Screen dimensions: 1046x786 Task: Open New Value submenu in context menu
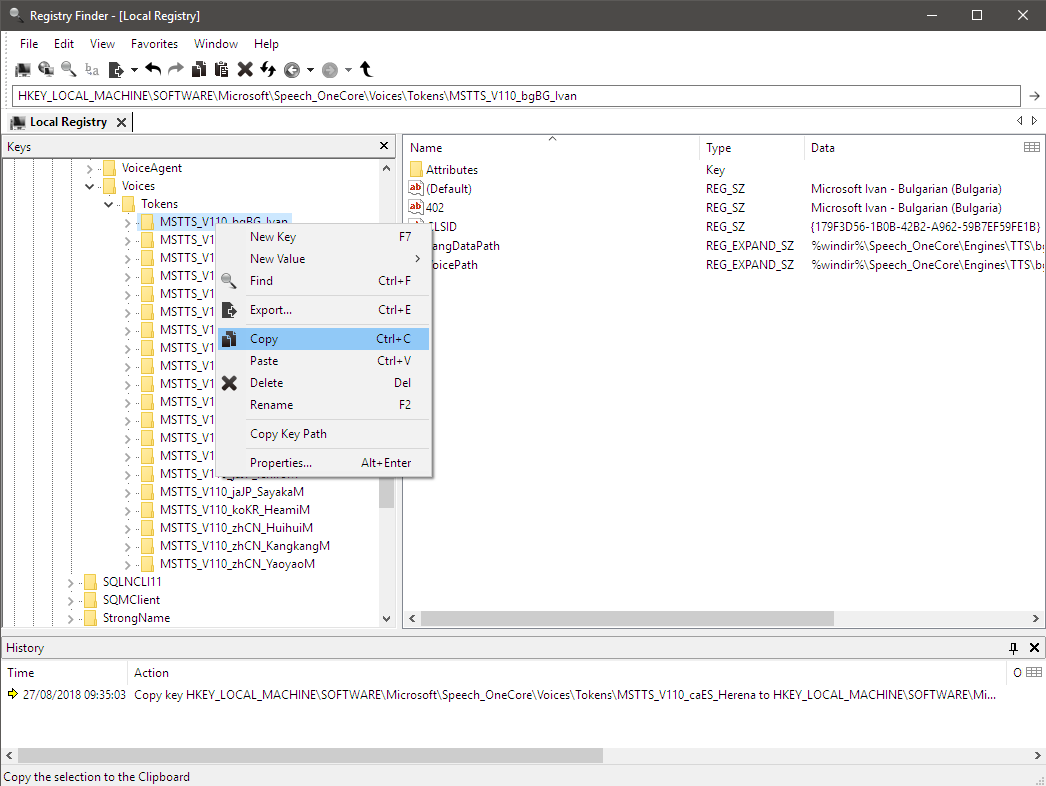(x=324, y=259)
